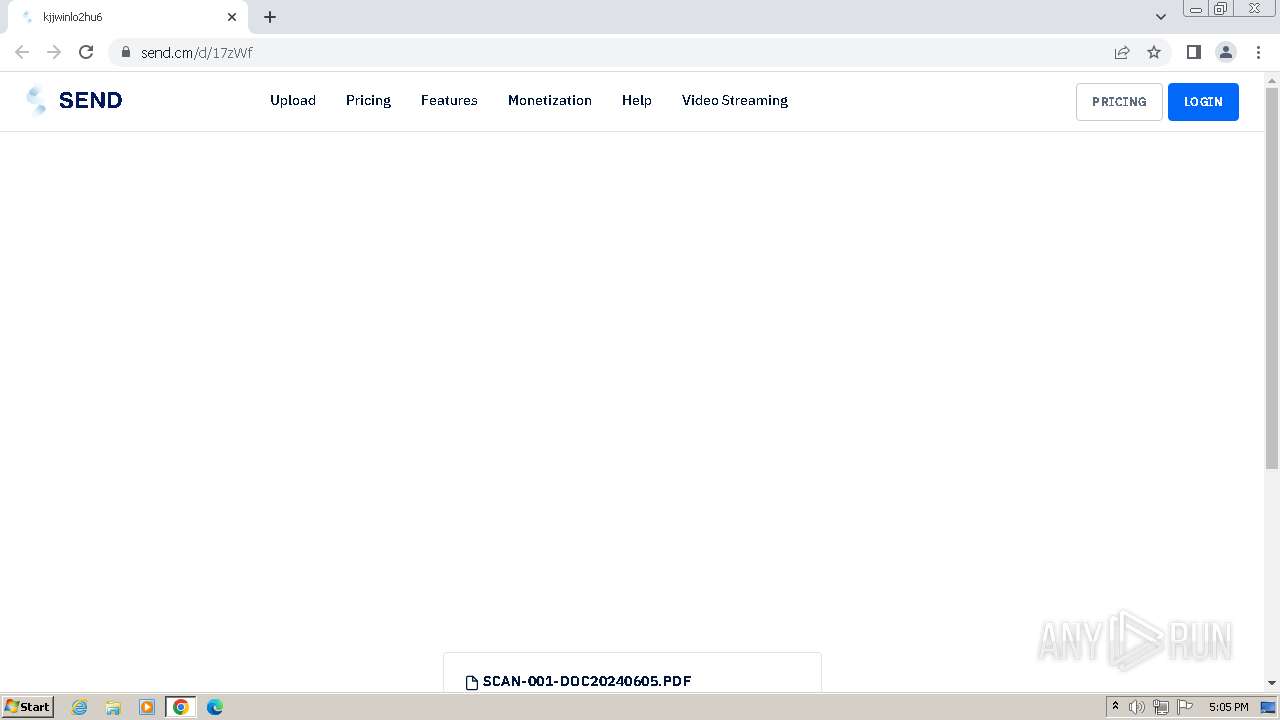Open a new browser tab
The width and height of the screenshot is (1280, 720).
point(270,17)
